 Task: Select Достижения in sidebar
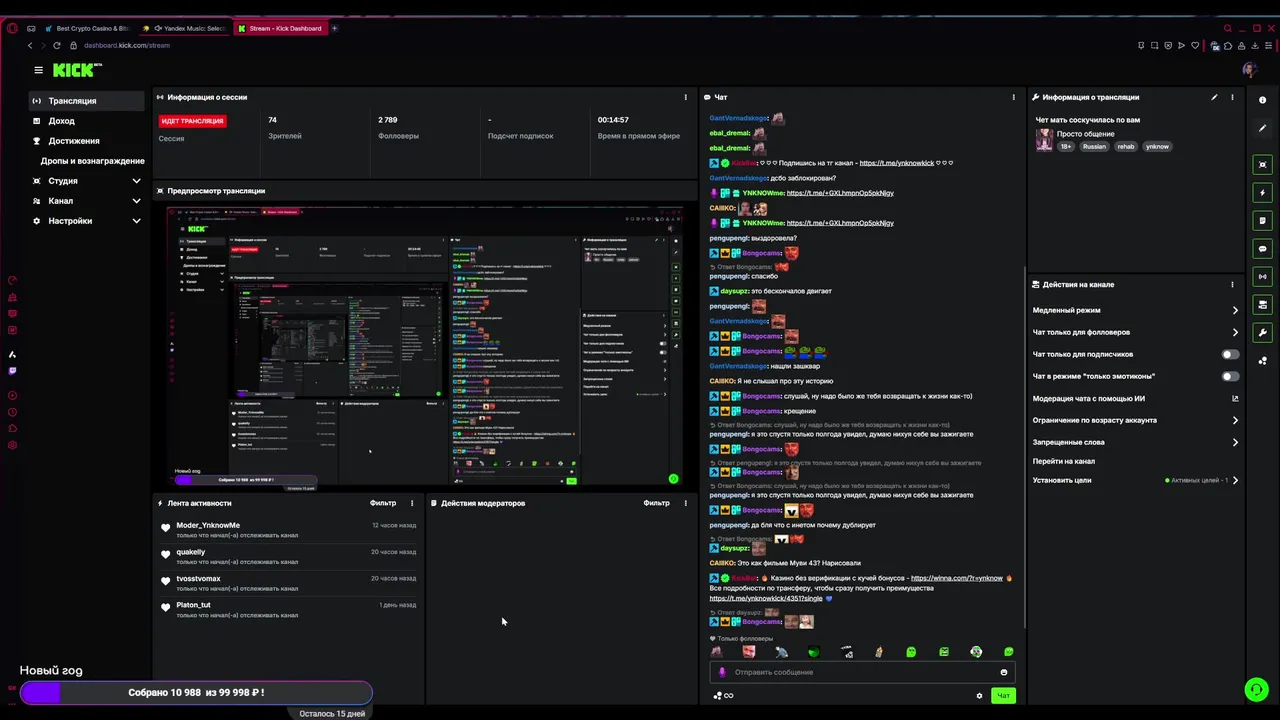tap(87, 141)
